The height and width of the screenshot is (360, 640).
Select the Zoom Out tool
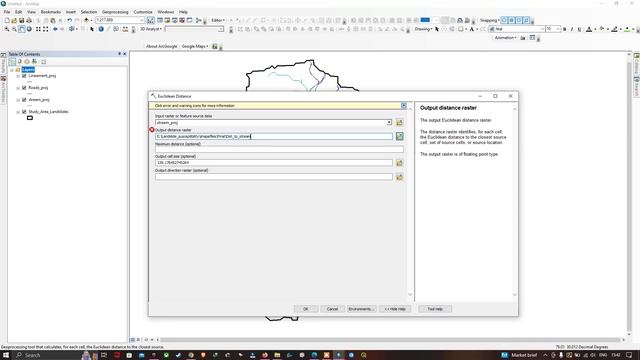tap(14, 29)
